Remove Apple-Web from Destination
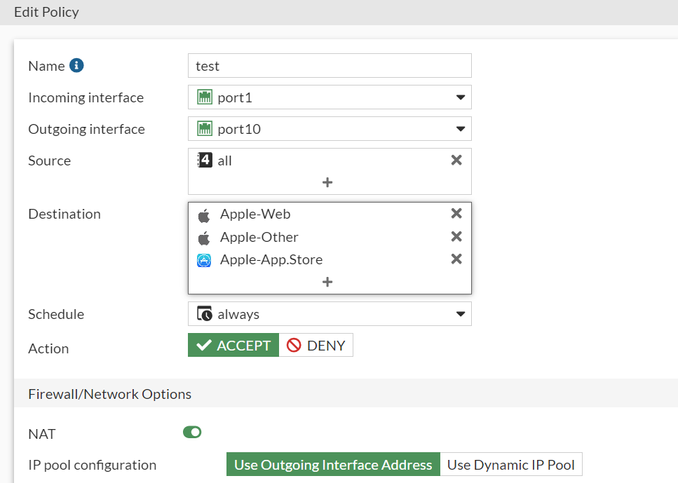The height and width of the screenshot is (483, 678). (456, 214)
